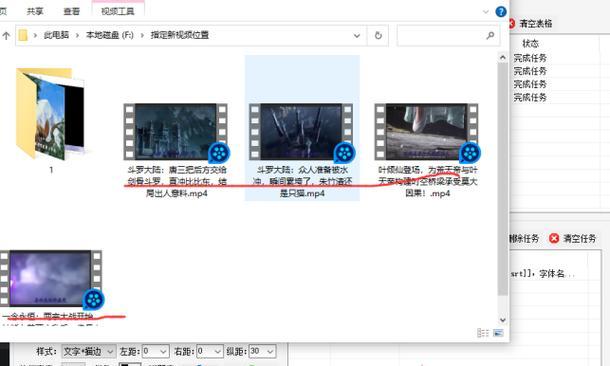Open the 视频工具 ribbon tab
Viewport: 610px width, 366px height.
click(118, 11)
